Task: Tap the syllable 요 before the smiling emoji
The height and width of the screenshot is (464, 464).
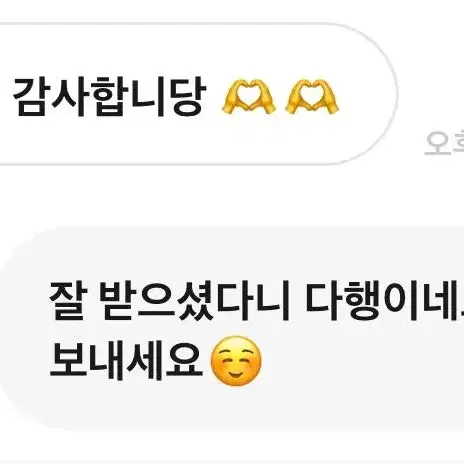Action: coord(184,360)
